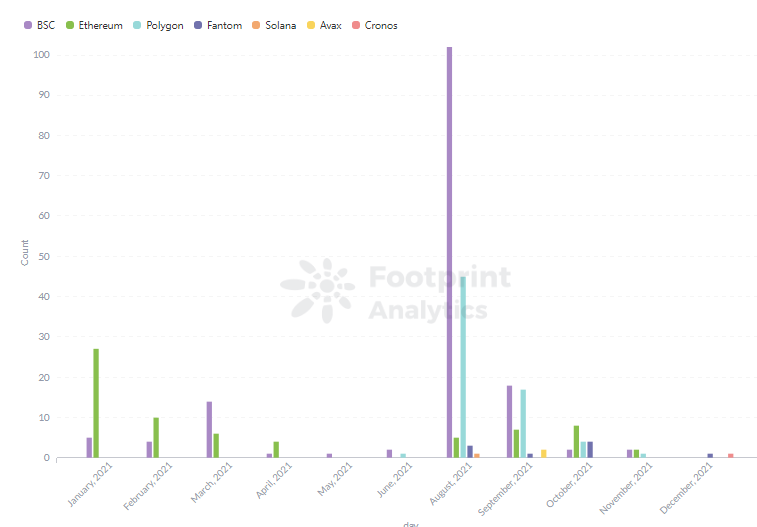Click the Fantom legend color dot
The width and height of the screenshot is (757, 527).
(198, 25)
